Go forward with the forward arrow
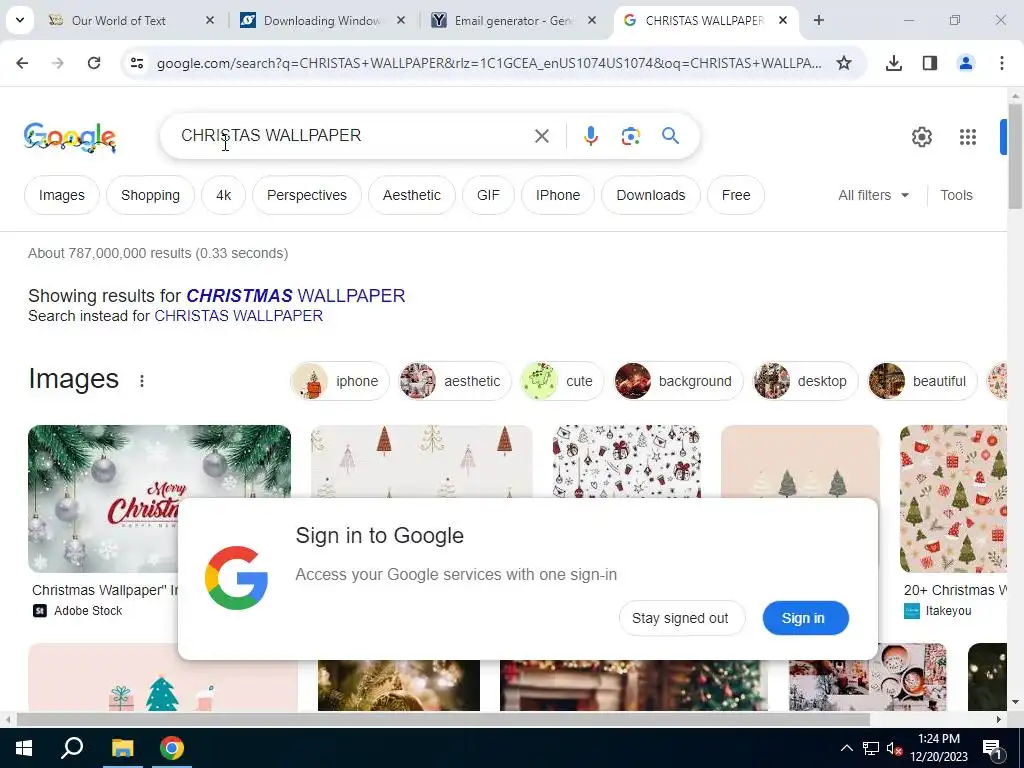 [x=58, y=63]
